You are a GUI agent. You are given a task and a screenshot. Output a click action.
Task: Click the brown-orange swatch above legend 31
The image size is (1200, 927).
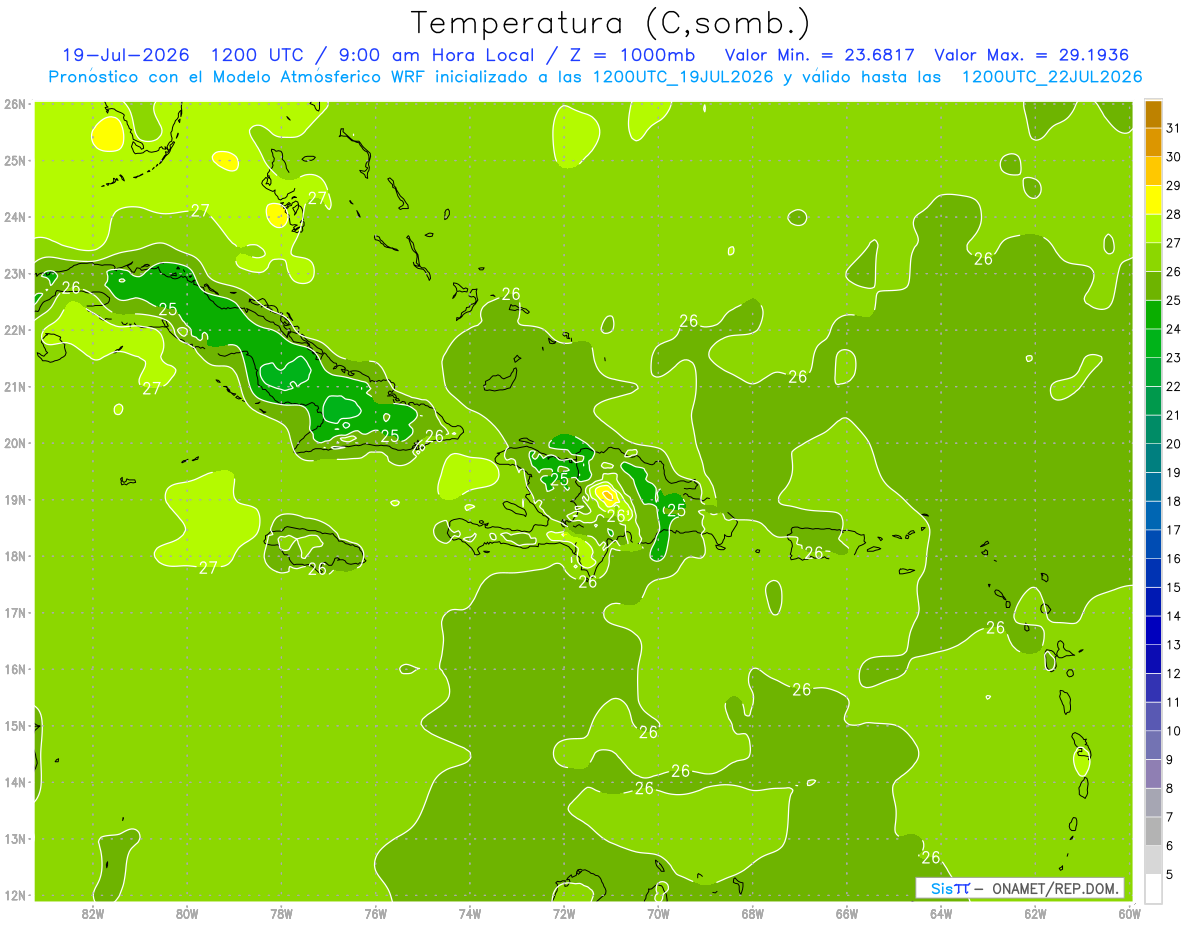click(x=1153, y=114)
